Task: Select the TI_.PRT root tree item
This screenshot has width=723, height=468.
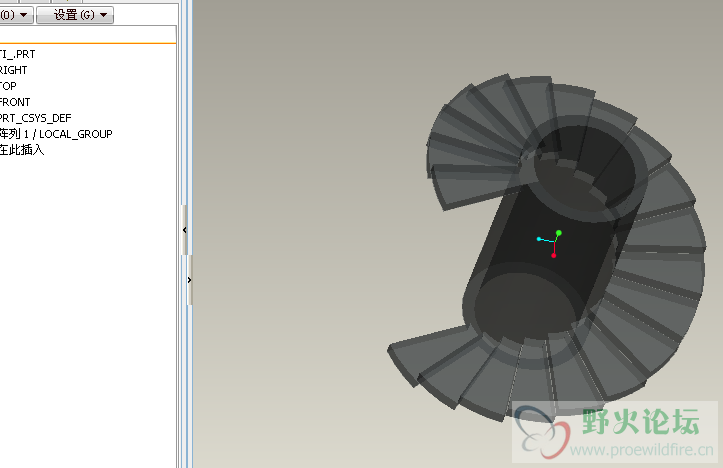Action: (x=18, y=54)
